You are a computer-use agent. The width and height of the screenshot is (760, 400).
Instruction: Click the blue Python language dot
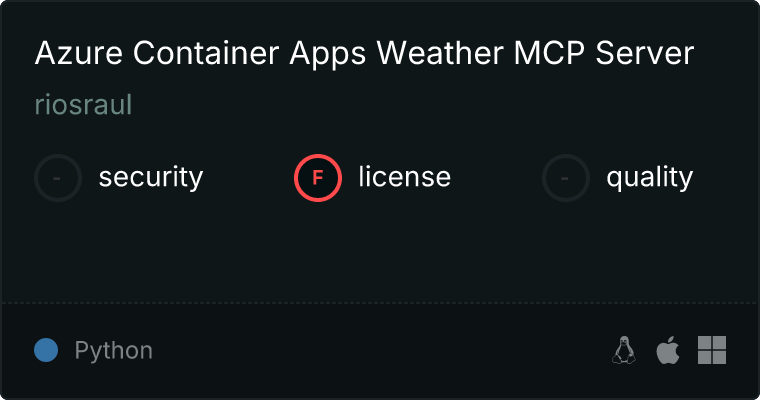(46, 350)
